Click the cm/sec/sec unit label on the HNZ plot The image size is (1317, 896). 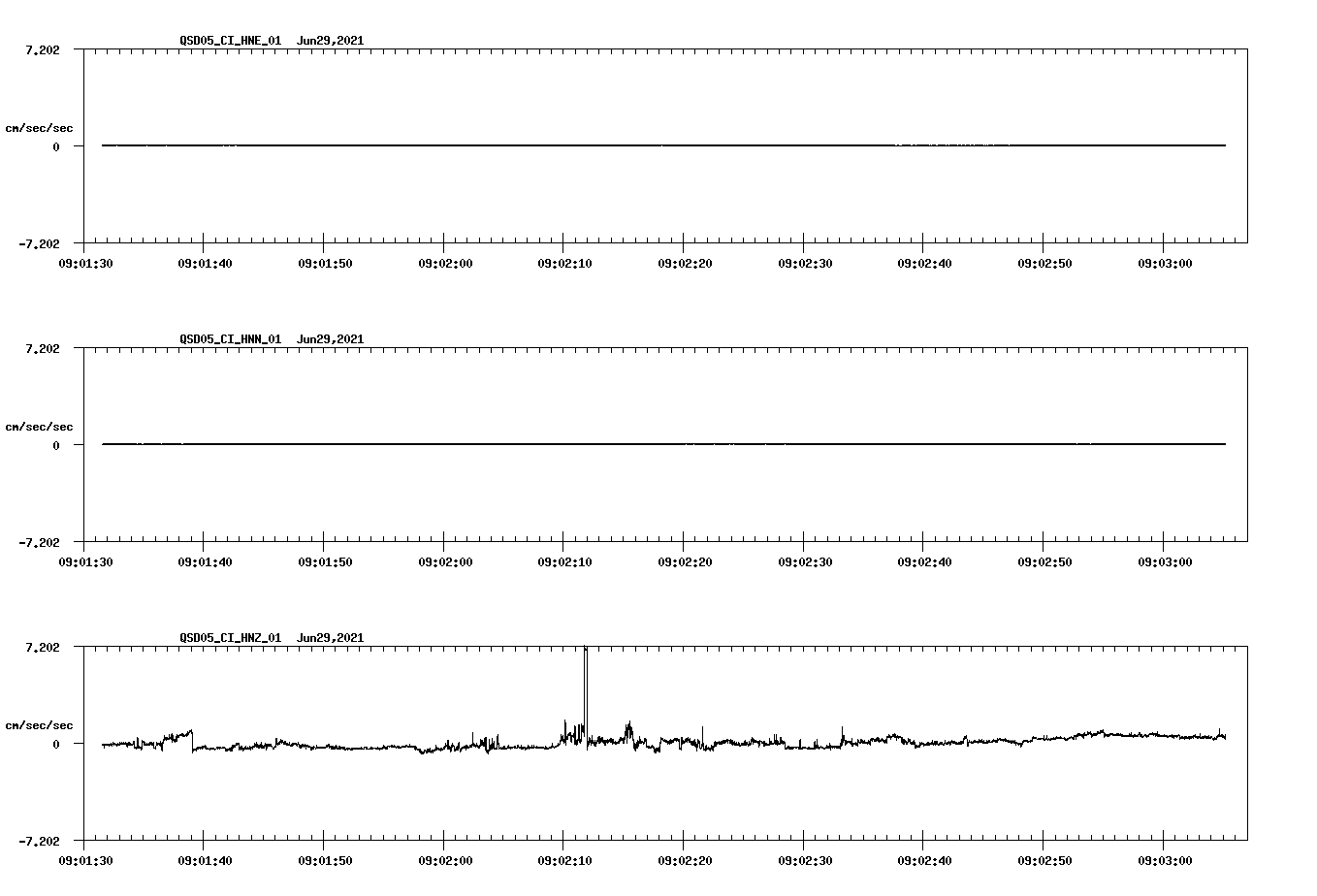(x=39, y=725)
